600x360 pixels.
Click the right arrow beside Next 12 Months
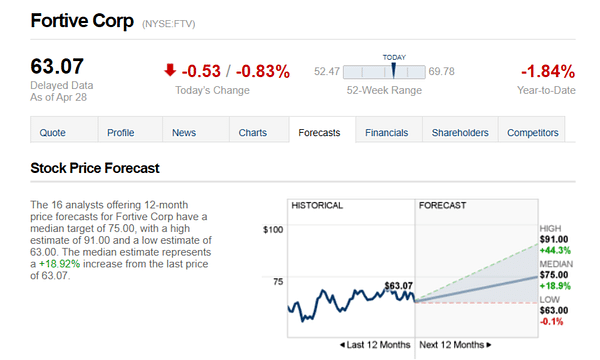click(x=489, y=345)
